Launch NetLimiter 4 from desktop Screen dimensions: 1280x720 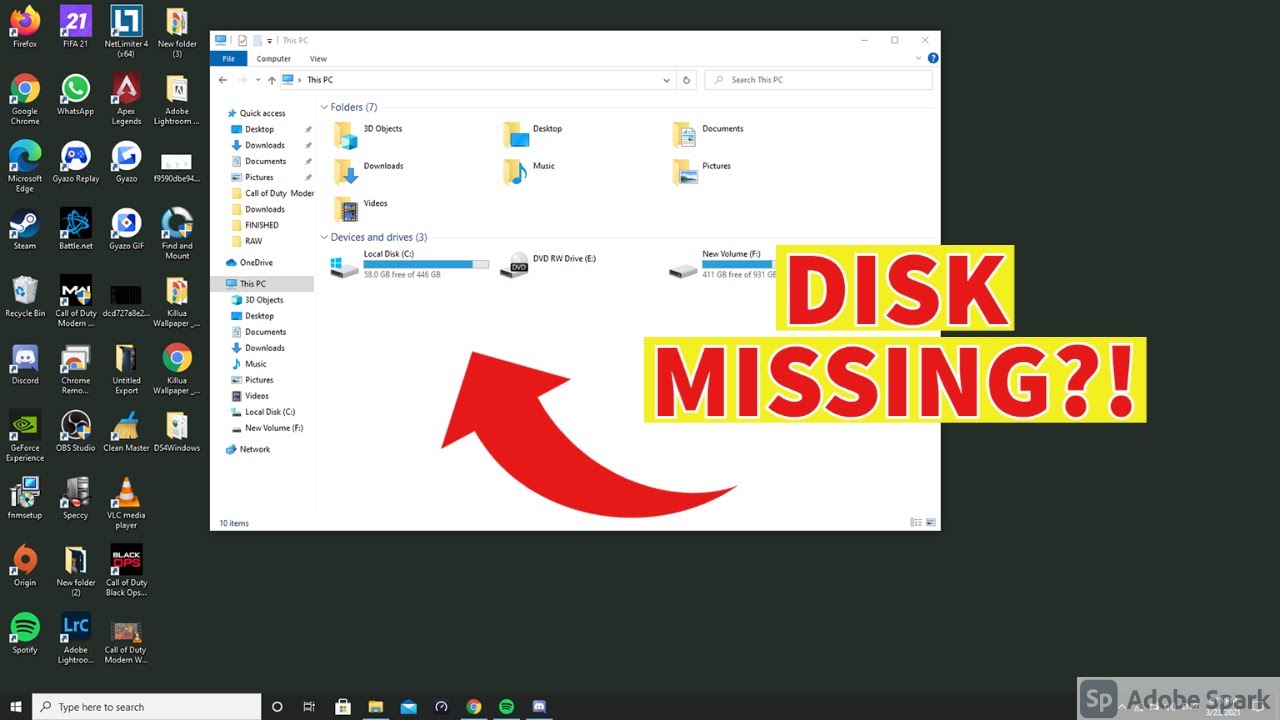(x=126, y=31)
